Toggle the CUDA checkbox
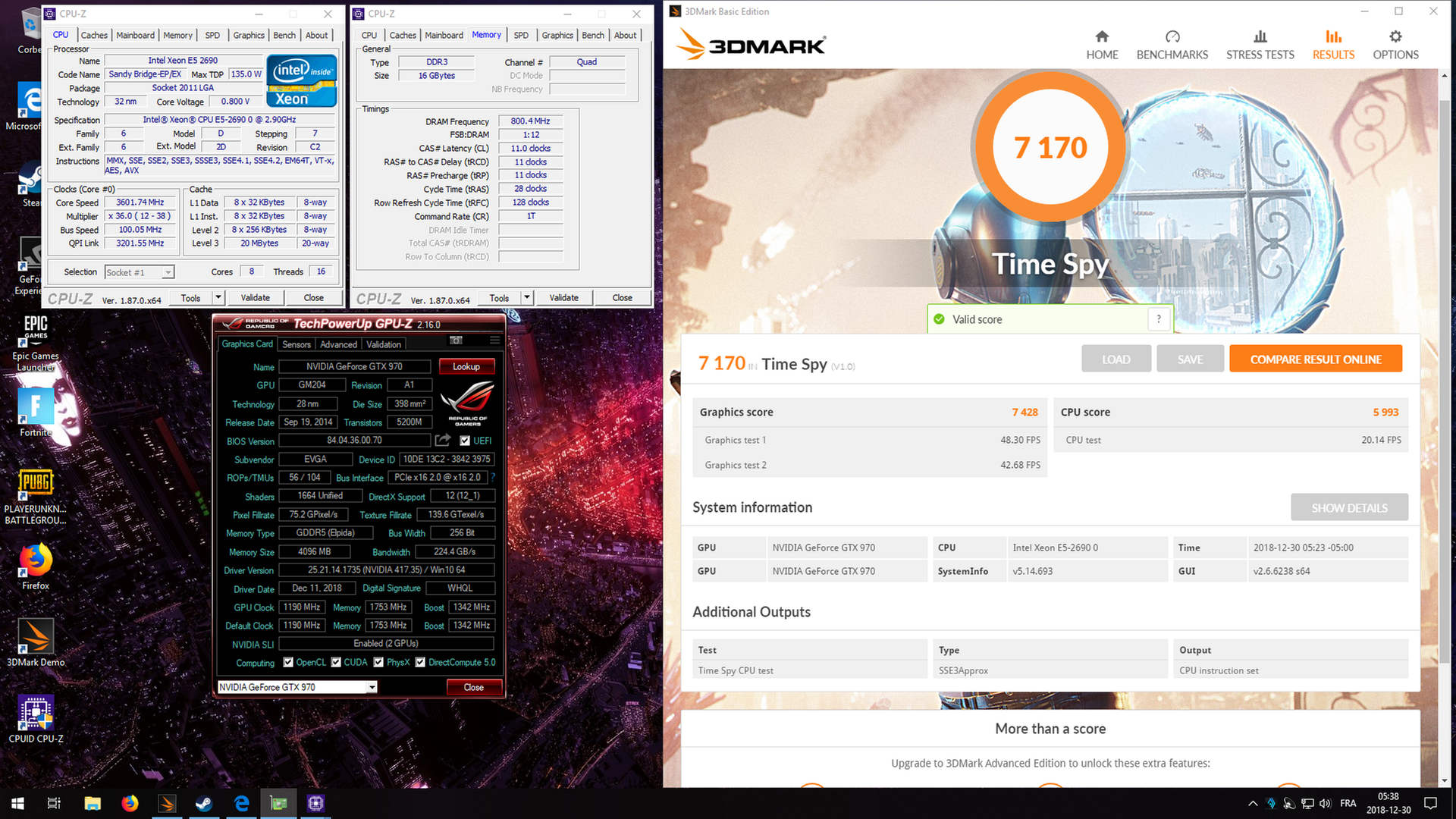1456x819 pixels. click(x=336, y=662)
